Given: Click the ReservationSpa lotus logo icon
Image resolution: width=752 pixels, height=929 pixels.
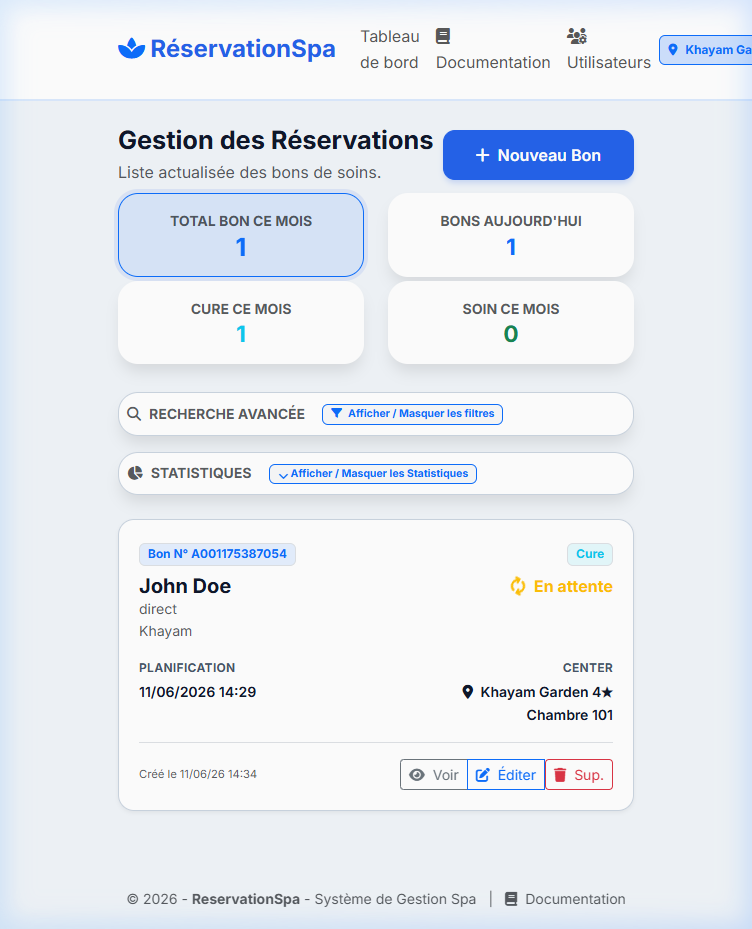Looking at the screenshot, I should 132,49.
